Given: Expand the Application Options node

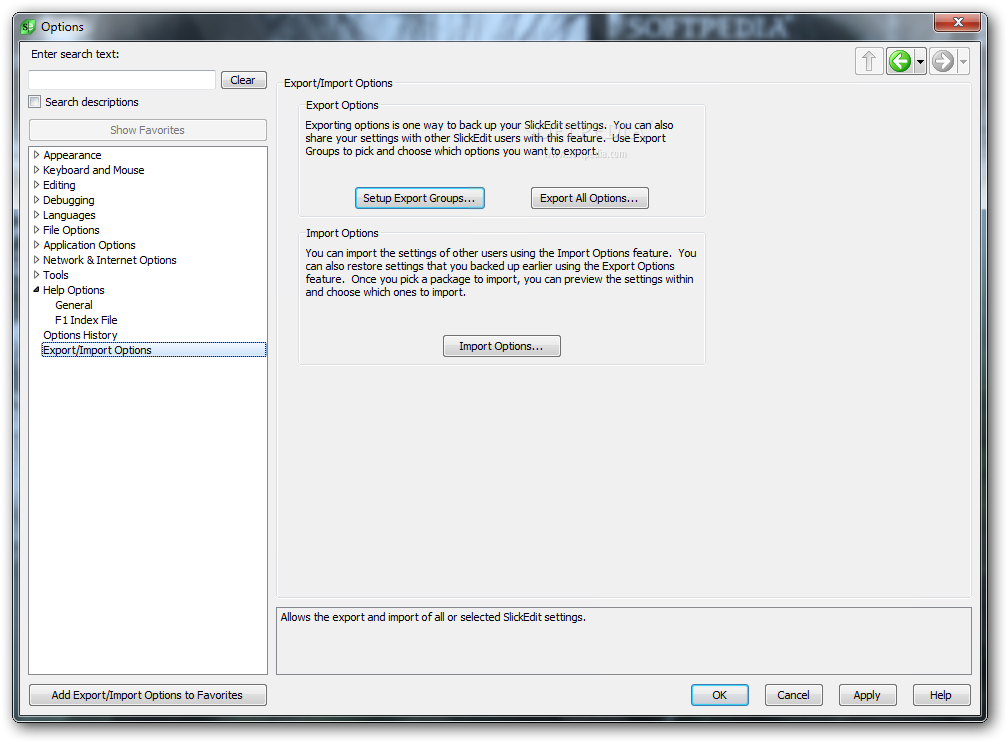Looking at the screenshot, I should point(37,245).
